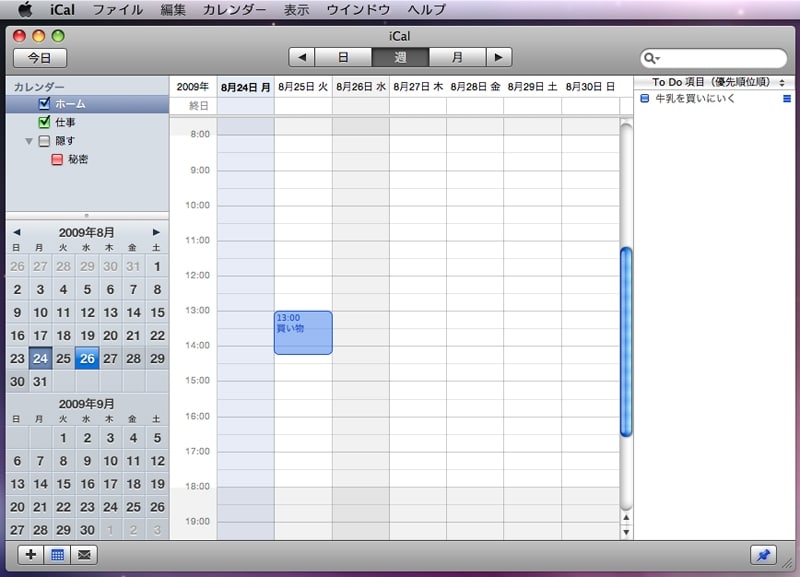Open search field options dropdown arrow

658,58
